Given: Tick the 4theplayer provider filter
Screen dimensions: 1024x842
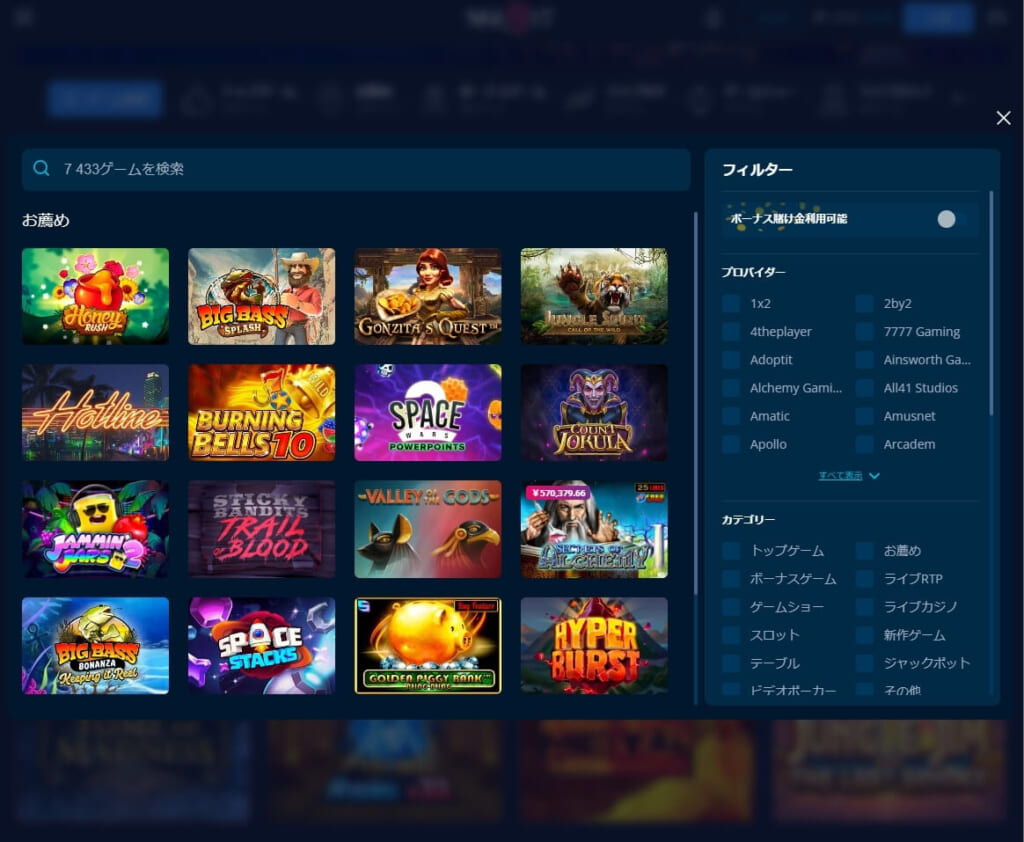Looking at the screenshot, I should [x=731, y=332].
